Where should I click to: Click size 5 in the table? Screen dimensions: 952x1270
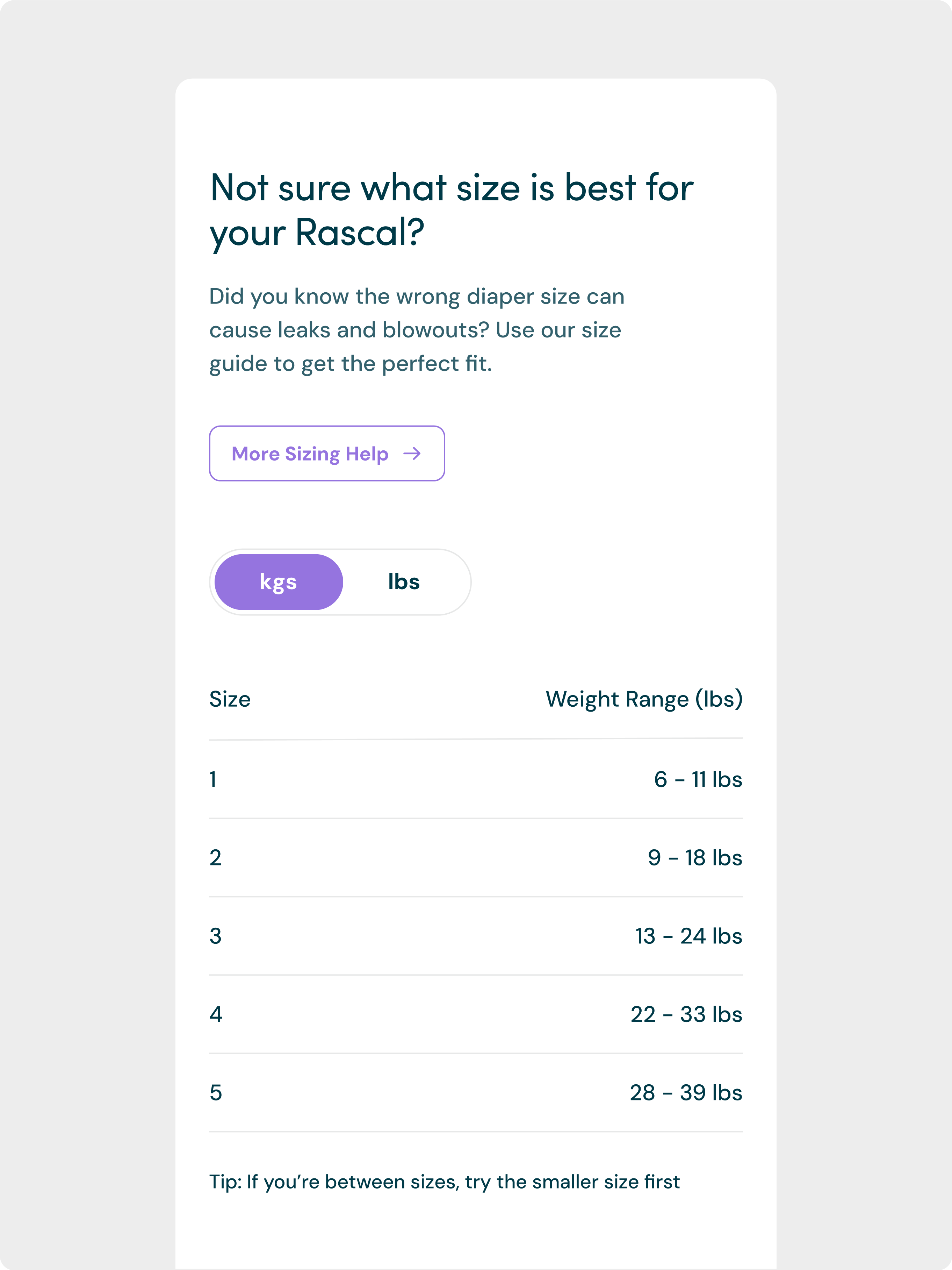(216, 1093)
